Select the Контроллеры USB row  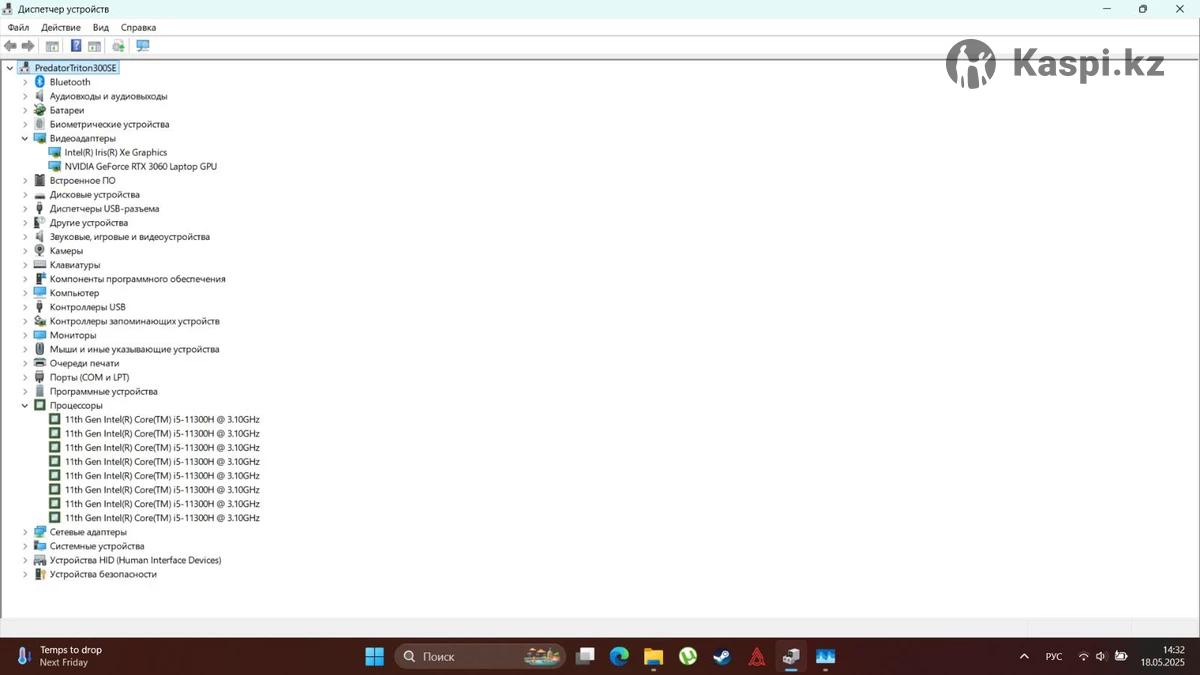tap(88, 307)
